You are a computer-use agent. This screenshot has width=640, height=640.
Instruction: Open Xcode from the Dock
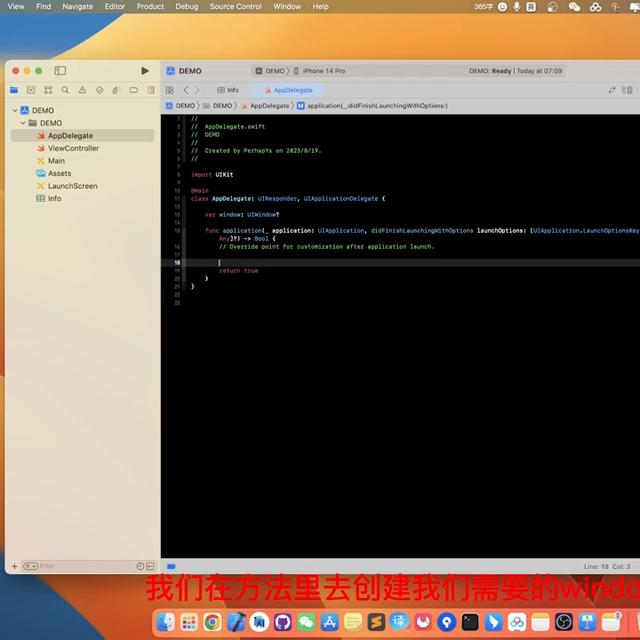pyautogui.click(x=236, y=622)
